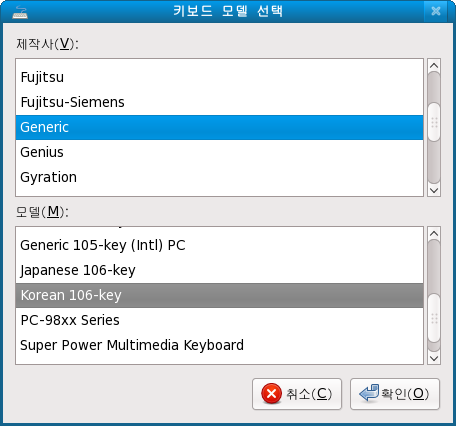The height and width of the screenshot is (426, 456).
Task: Click the red cancel X icon
Action: click(x=271, y=394)
